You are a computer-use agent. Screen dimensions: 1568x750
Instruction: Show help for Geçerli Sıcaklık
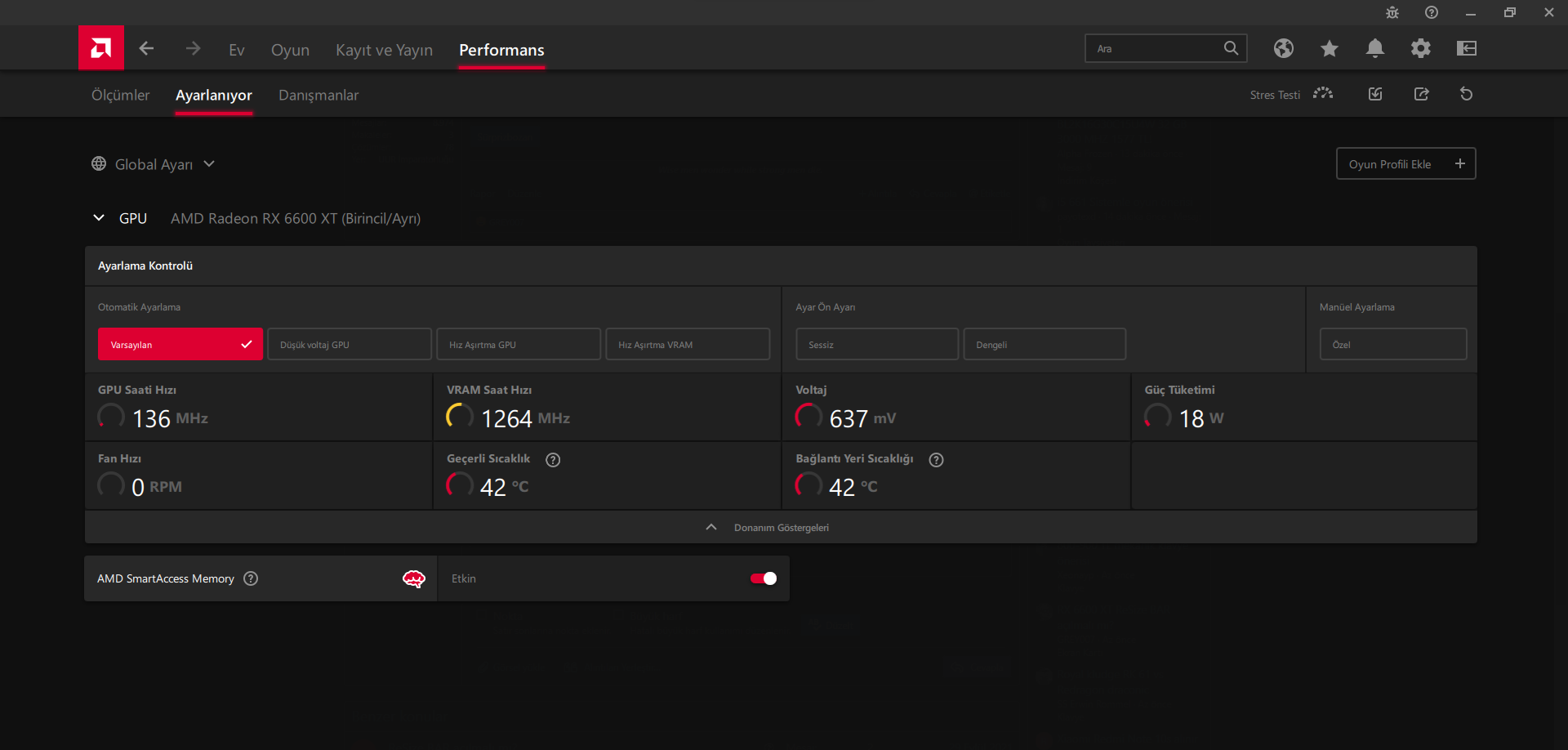(553, 460)
